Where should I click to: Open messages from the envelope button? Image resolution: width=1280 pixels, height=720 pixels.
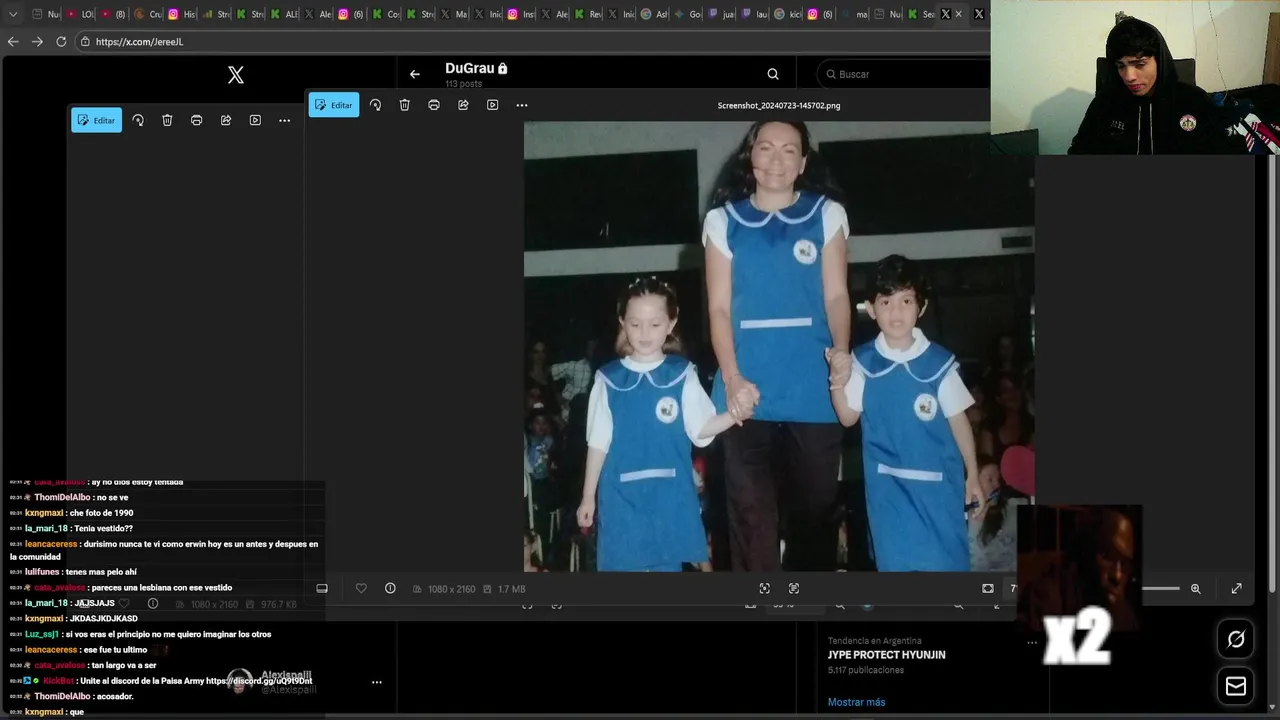pyautogui.click(x=1236, y=686)
